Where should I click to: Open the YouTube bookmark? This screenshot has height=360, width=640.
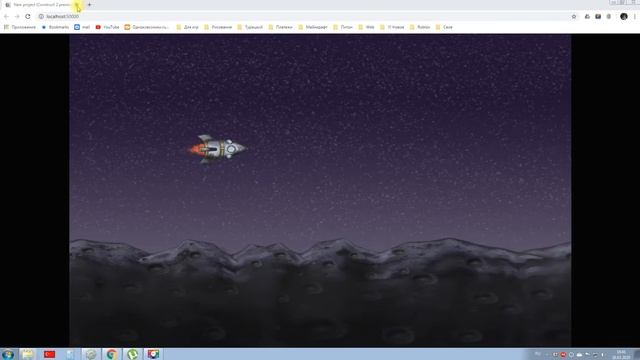107,27
